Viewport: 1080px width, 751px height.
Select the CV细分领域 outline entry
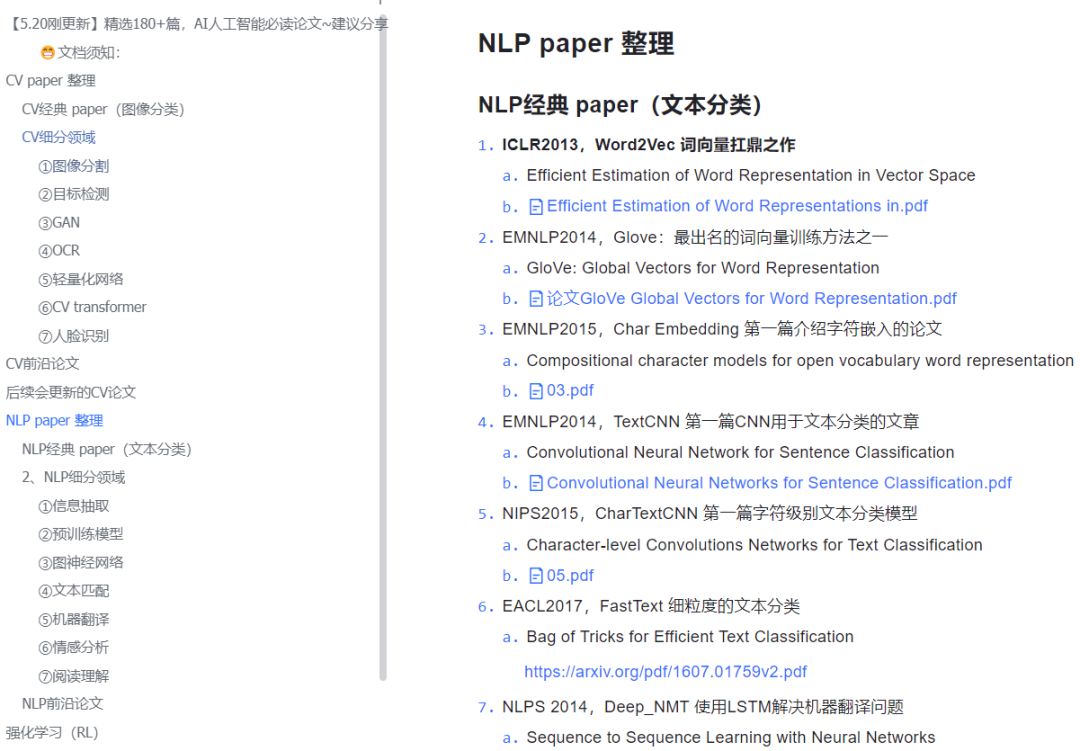tap(59, 138)
